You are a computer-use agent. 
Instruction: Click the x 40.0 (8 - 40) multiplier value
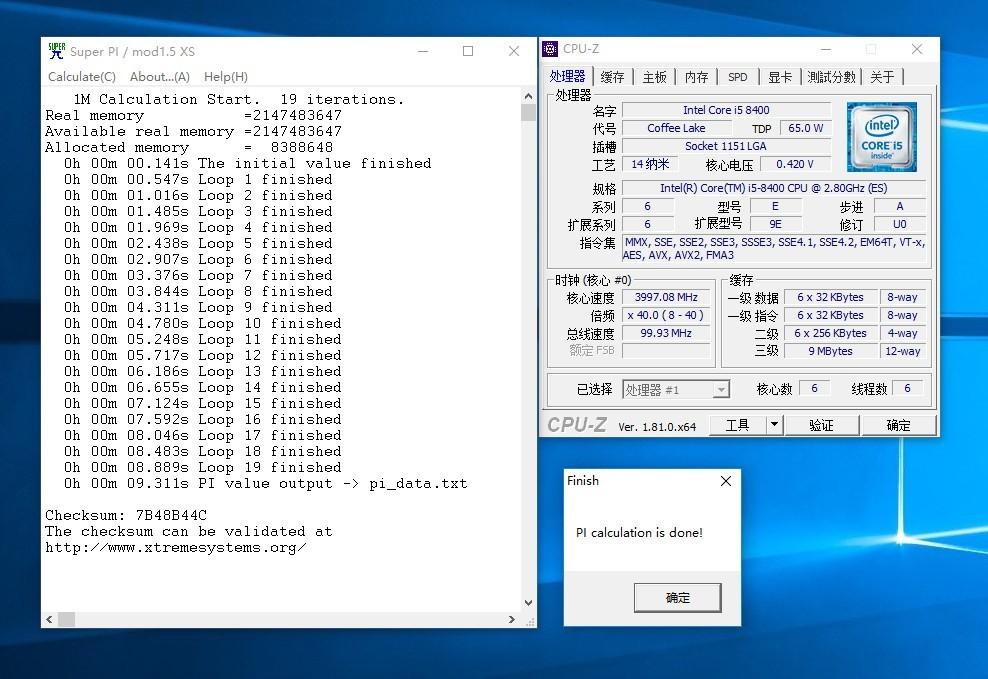click(666, 315)
